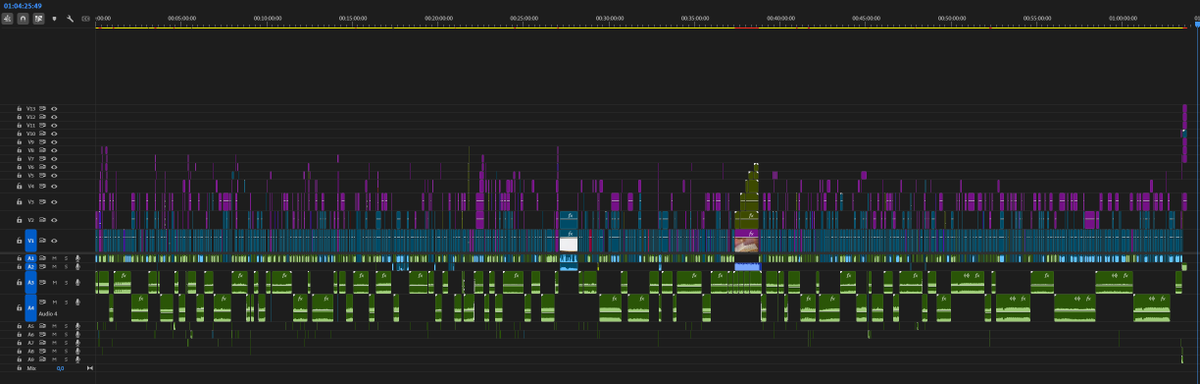Click the closed captions CC icon
1200x384 pixels.
point(85,18)
